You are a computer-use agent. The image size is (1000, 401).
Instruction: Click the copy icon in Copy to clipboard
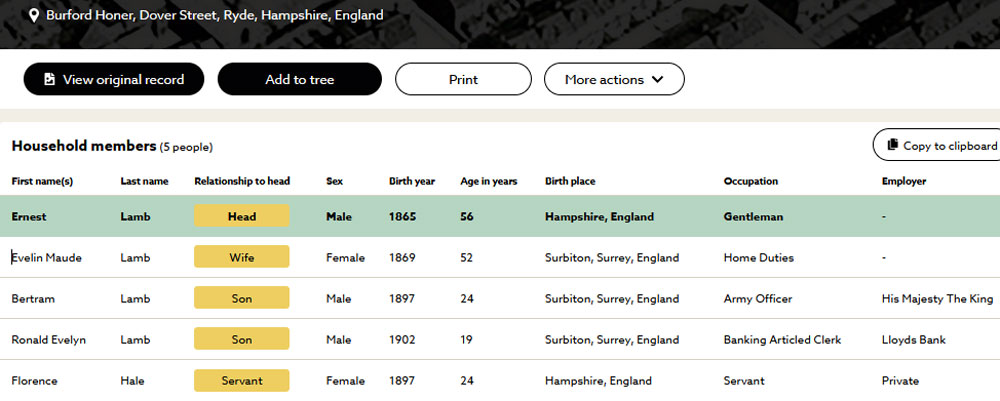(x=892, y=145)
